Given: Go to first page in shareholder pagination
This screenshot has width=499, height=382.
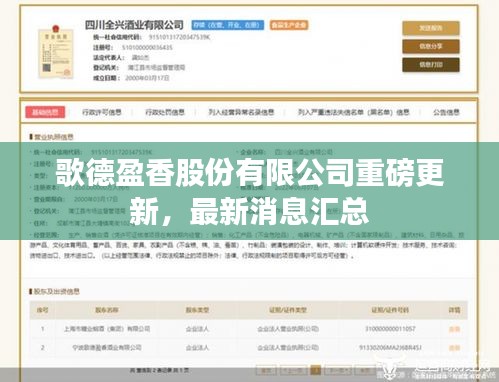Looking at the screenshot, I should [266, 370].
